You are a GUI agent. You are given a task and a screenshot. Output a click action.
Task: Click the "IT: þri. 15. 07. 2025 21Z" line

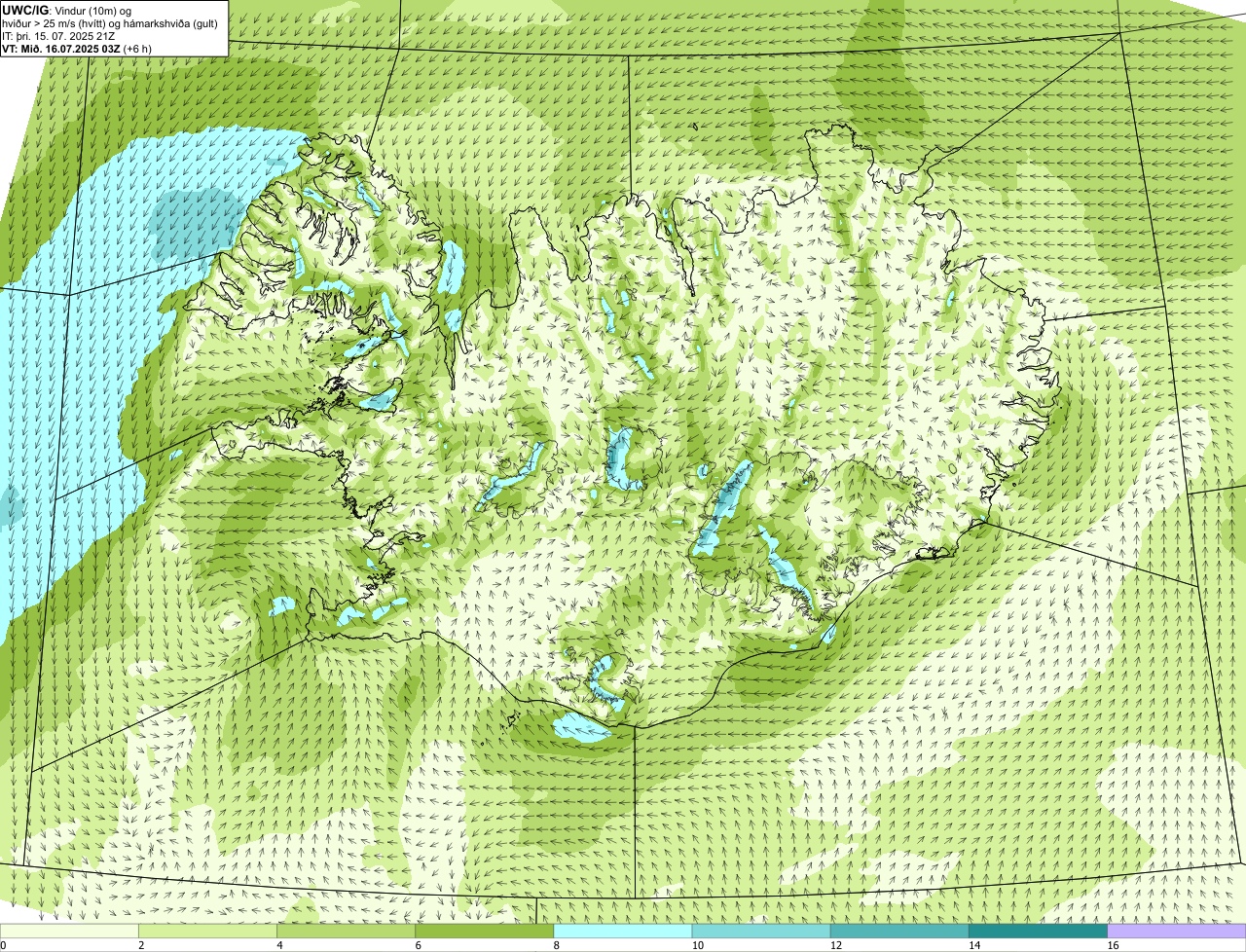pos(59,35)
